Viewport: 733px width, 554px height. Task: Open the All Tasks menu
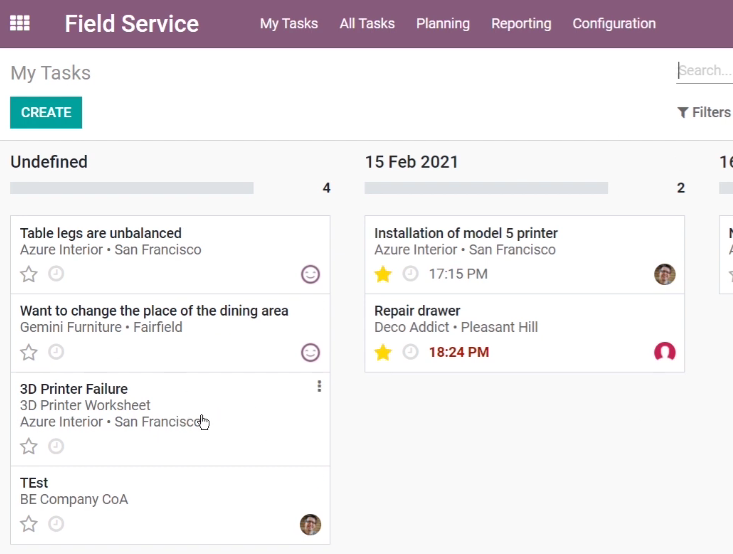click(367, 23)
